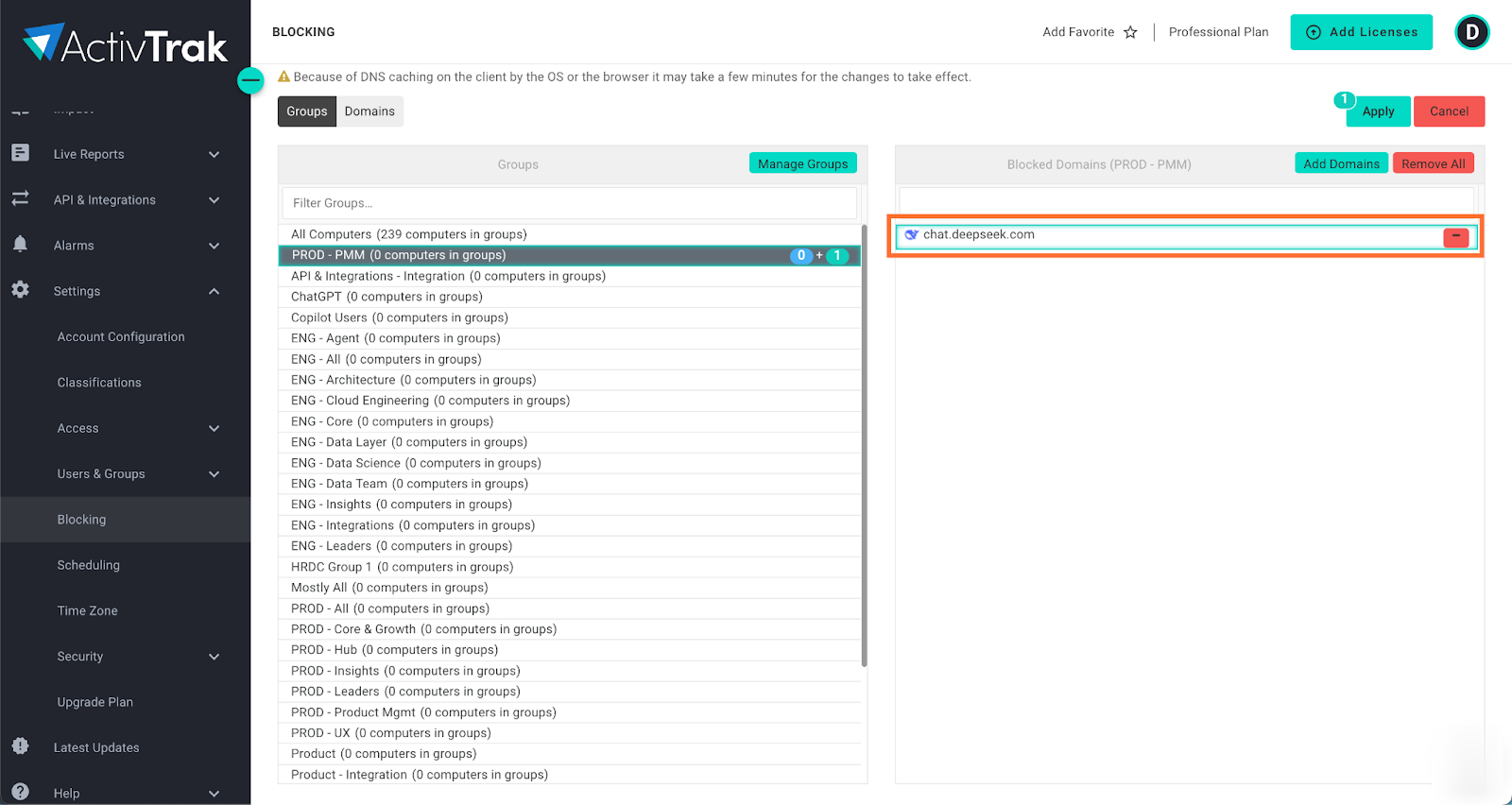The image size is (1512, 805).
Task: Click the API & Integrations arrows icon
Action: point(20,198)
